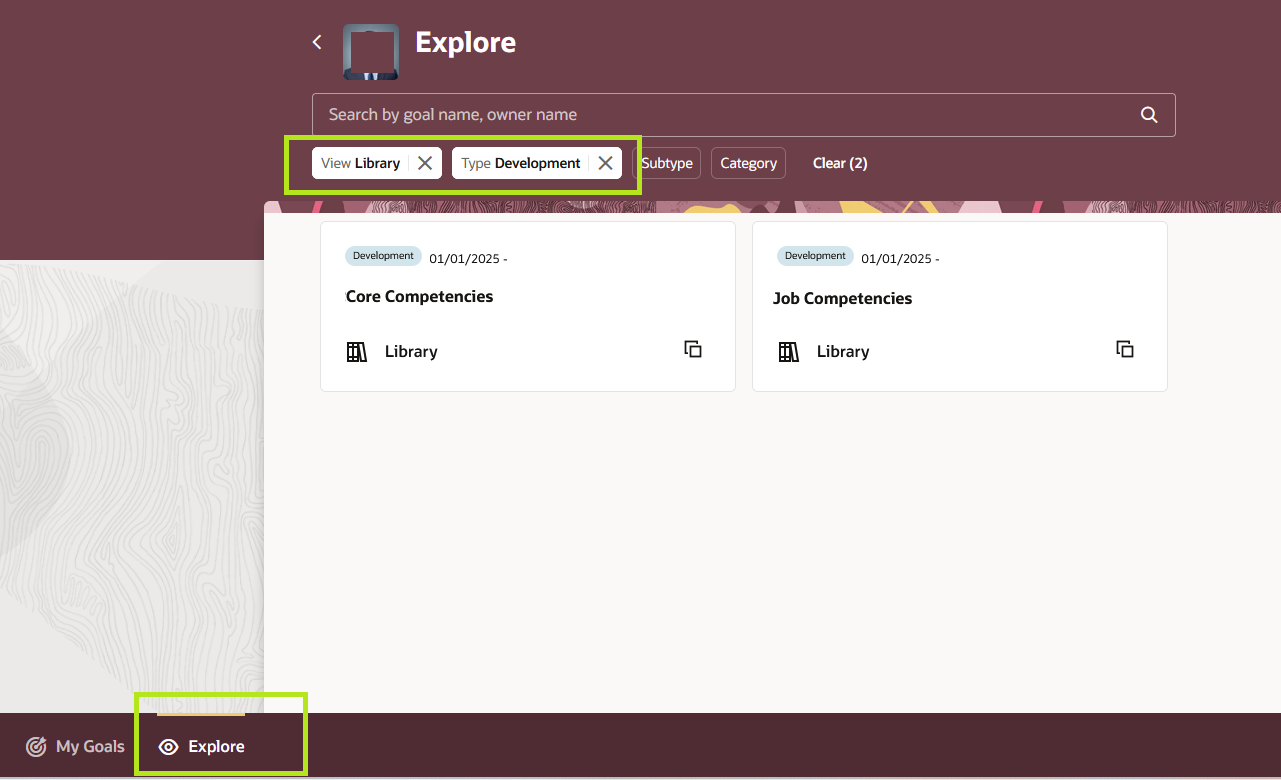Click the 01/01/2025 date on Job Competencies
The width and height of the screenshot is (1281, 780).
(x=900, y=259)
